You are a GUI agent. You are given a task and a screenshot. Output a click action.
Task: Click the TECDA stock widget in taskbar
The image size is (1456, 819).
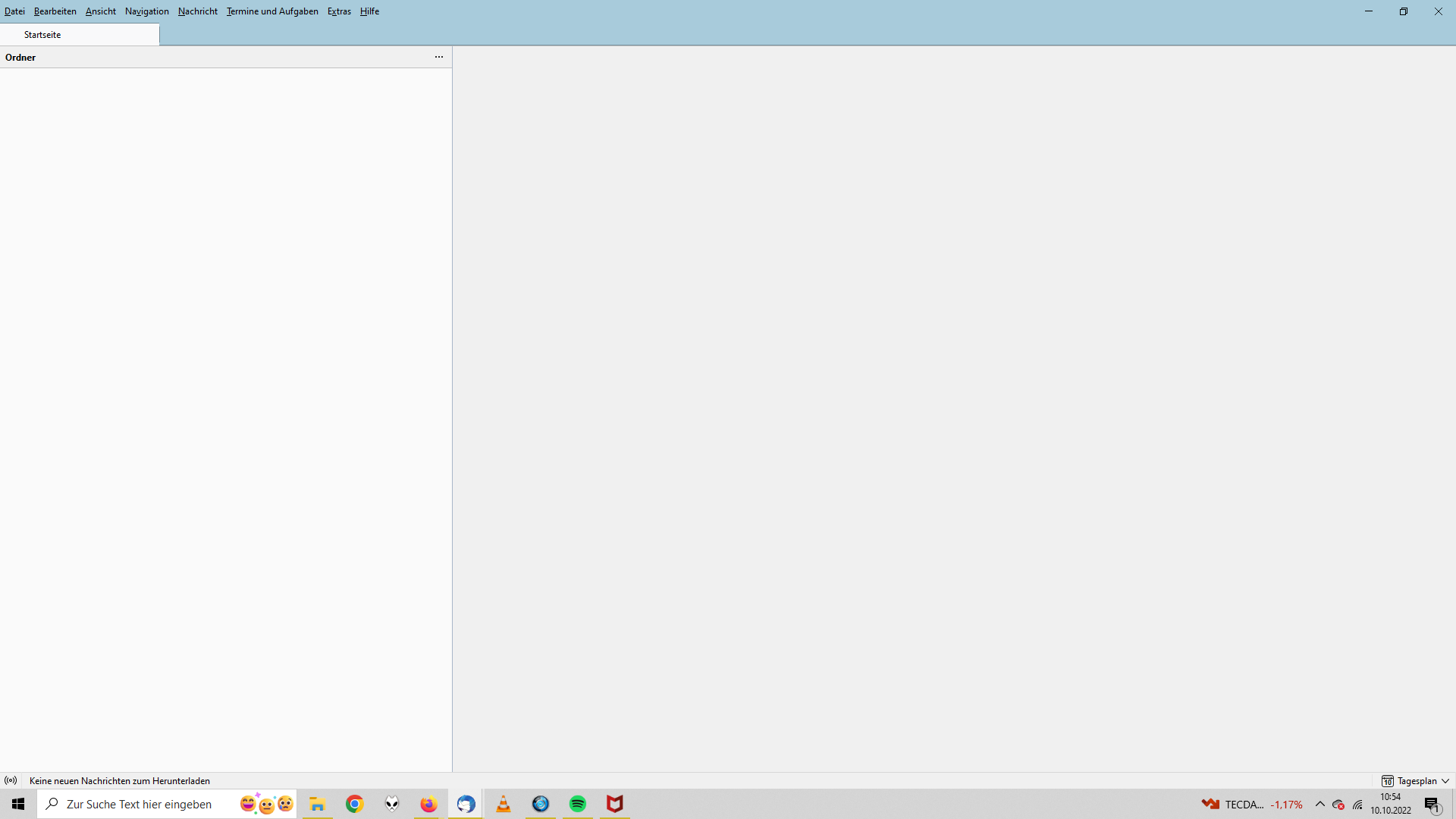[1252, 804]
